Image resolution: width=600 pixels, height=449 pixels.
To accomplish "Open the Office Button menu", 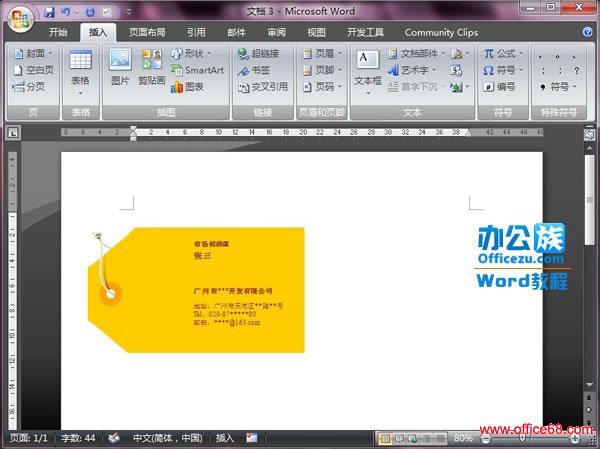I will pos(20,18).
